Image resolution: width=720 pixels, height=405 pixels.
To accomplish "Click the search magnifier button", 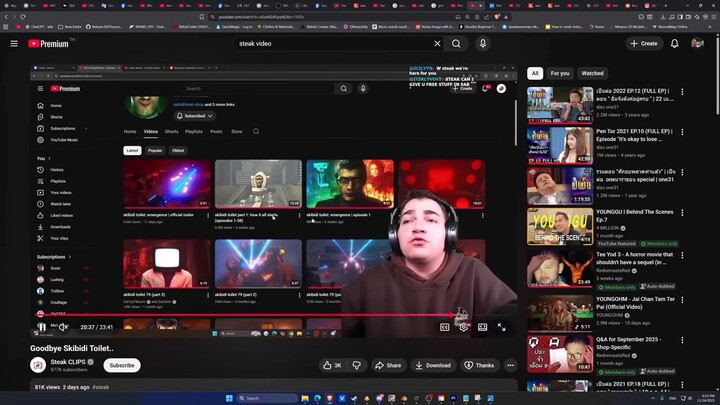I will [456, 44].
